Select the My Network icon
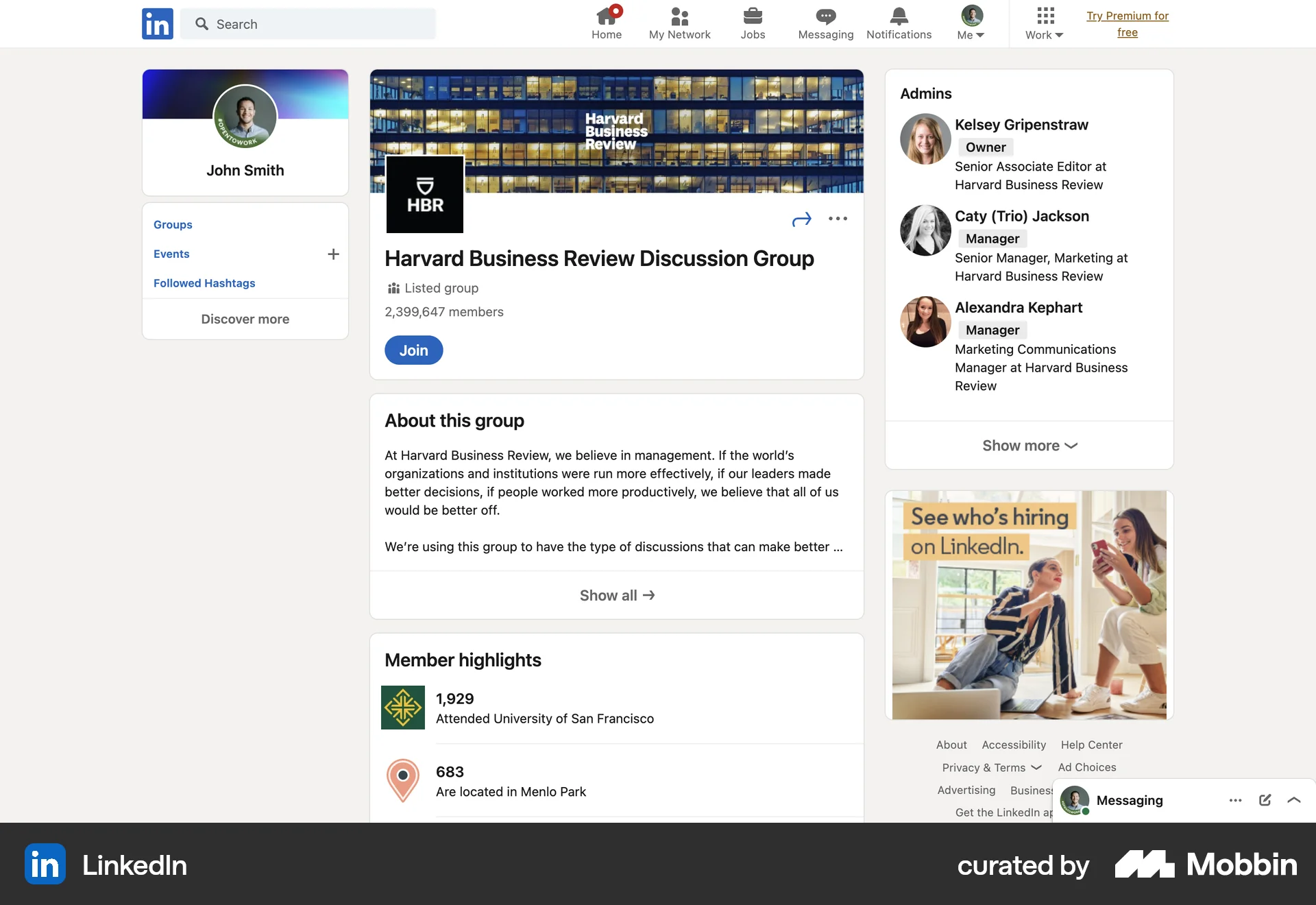 [679, 17]
